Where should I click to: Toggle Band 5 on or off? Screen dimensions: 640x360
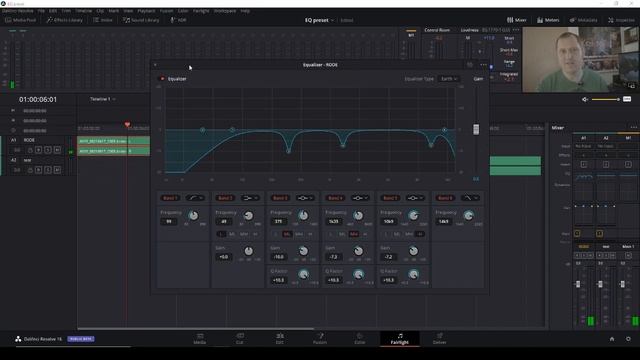pyautogui.click(x=390, y=198)
